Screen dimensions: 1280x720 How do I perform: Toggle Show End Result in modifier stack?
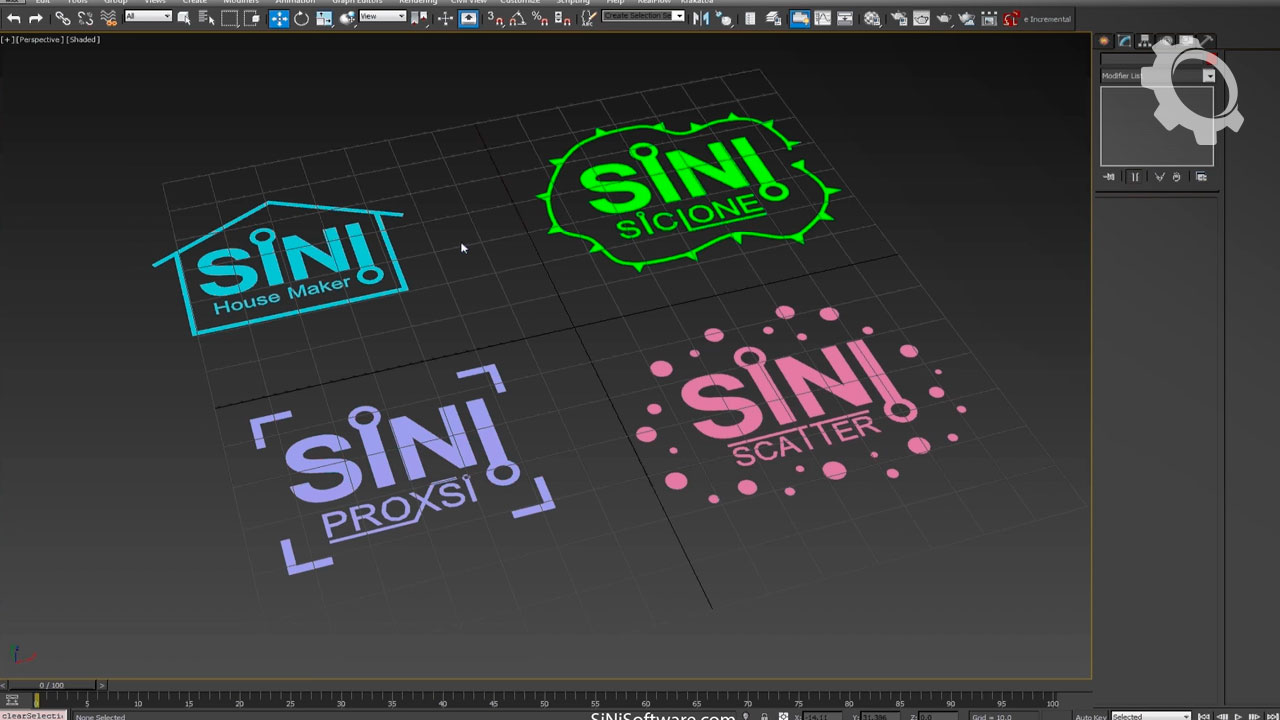[1135, 177]
